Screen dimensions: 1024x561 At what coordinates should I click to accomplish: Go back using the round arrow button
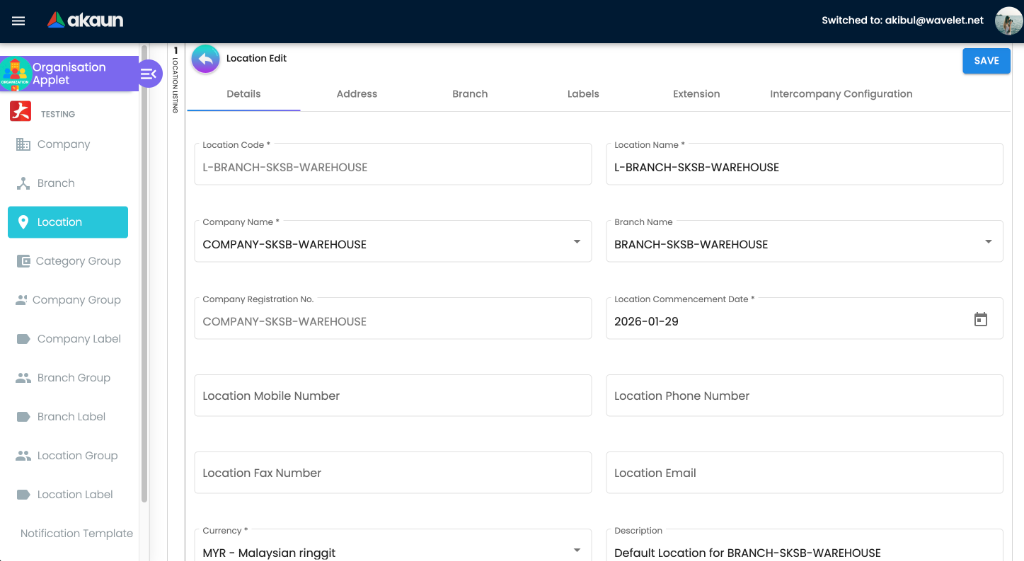(x=206, y=59)
